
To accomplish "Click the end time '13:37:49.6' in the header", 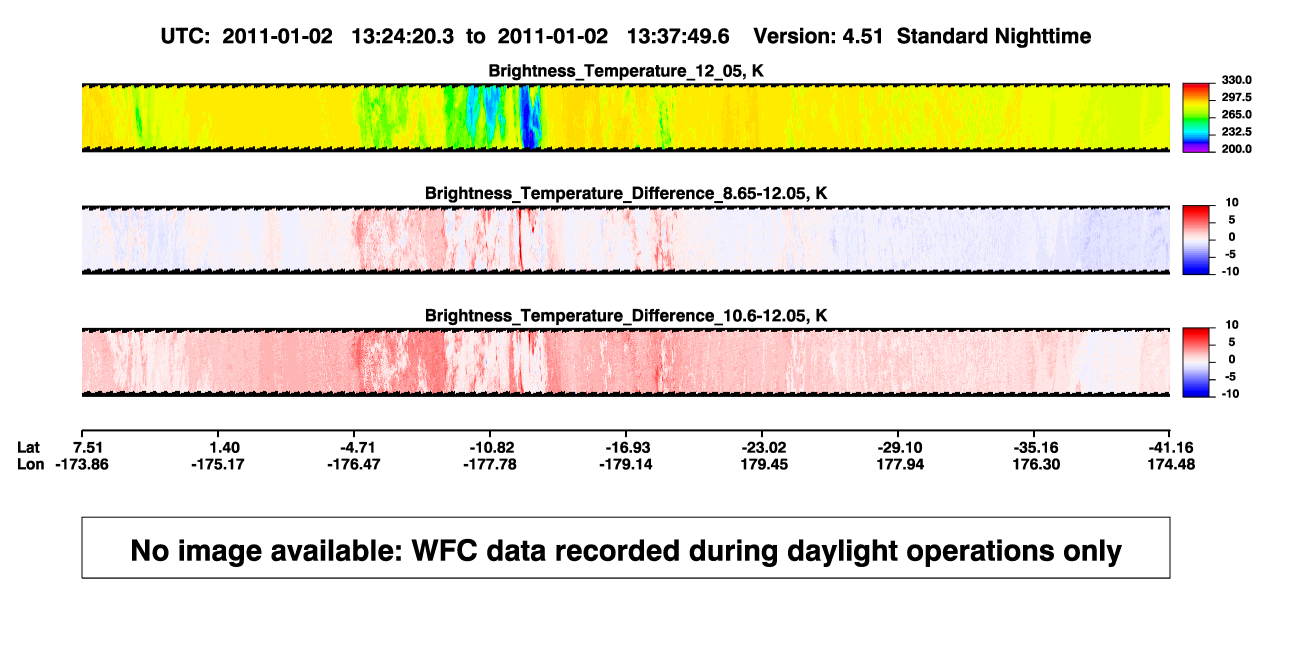I will click(678, 36).
